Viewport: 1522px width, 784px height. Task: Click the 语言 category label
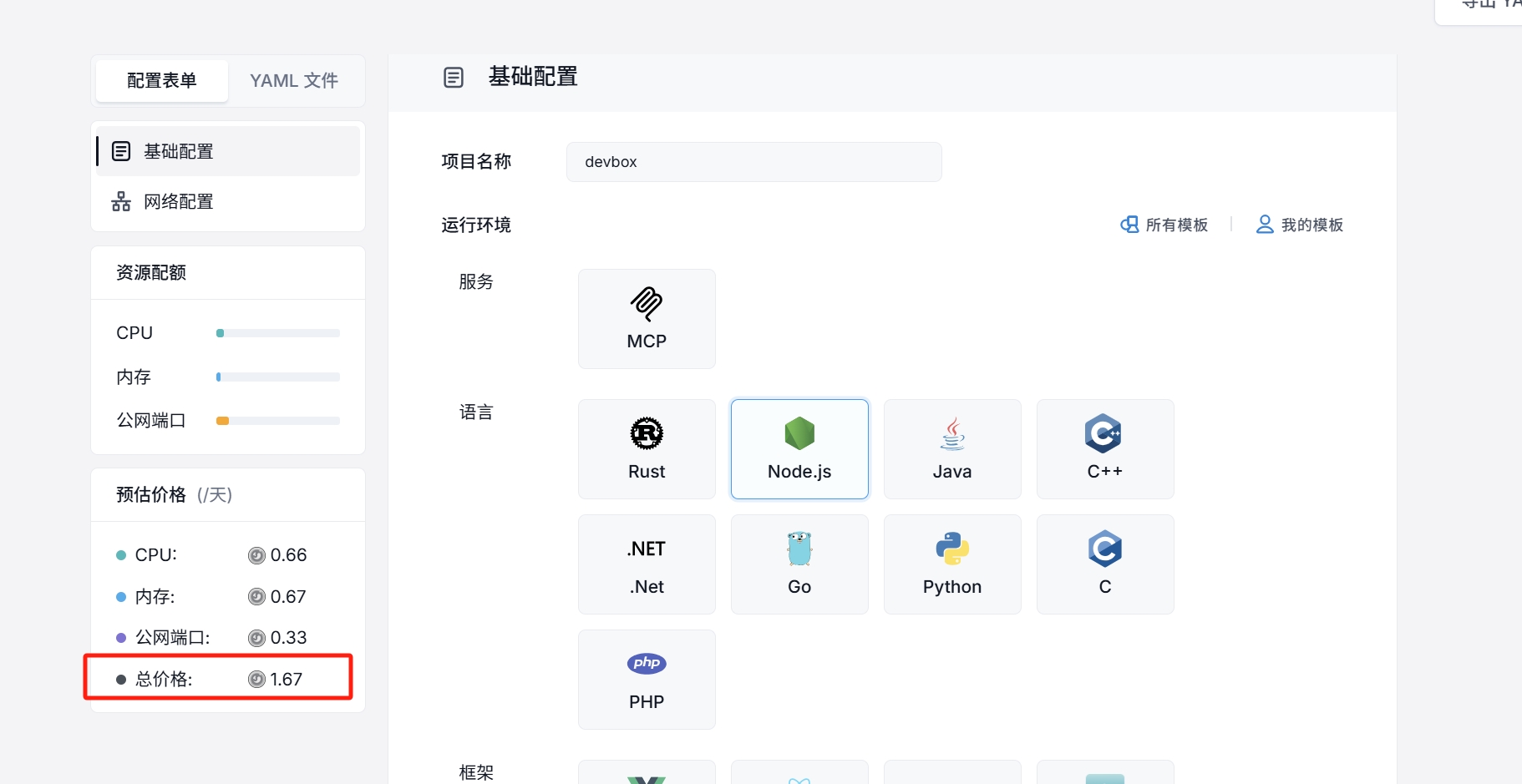click(x=476, y=412)
